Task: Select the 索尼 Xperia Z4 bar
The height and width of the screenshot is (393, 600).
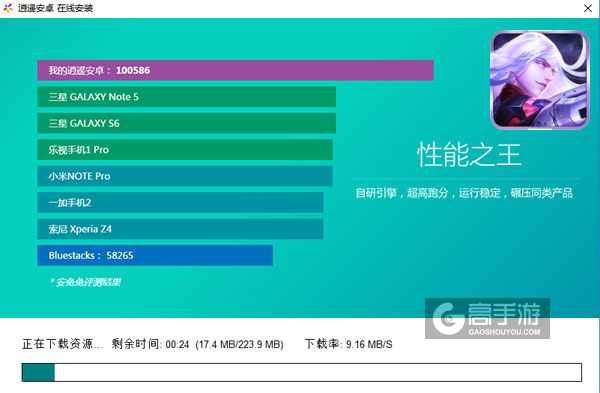Action: (180, 229)
